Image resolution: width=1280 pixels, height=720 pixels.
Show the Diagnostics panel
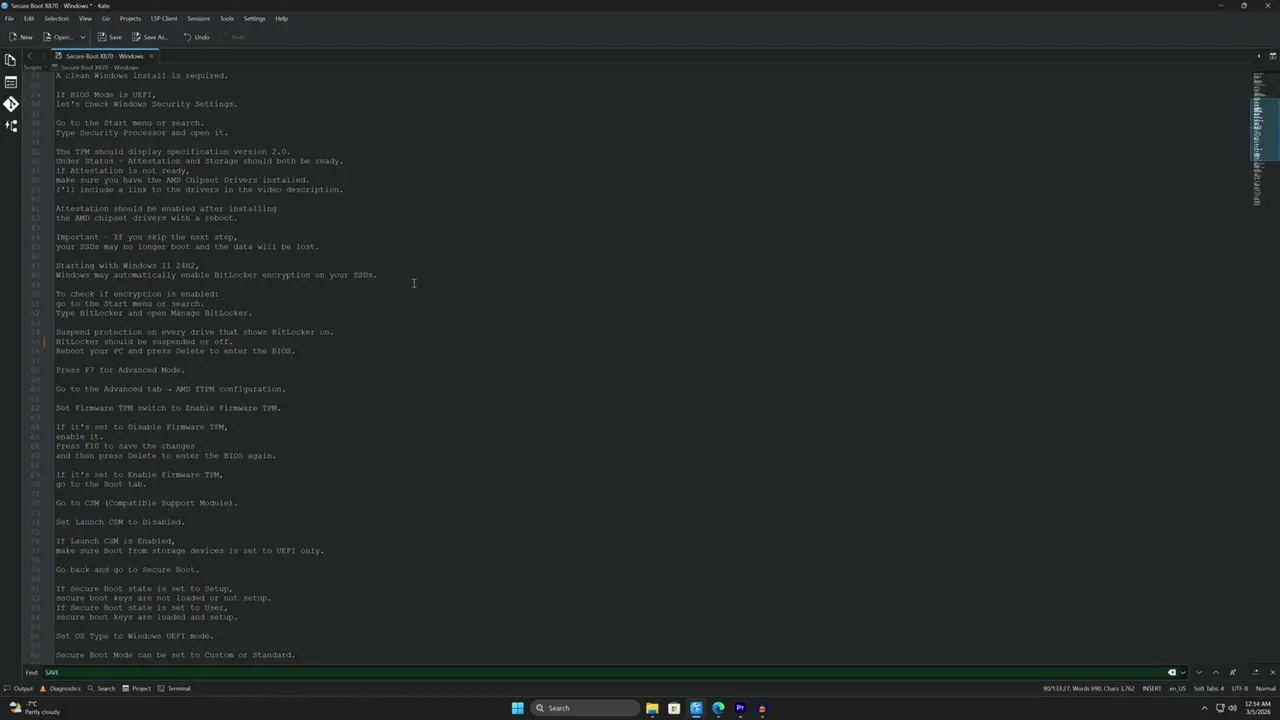point(60,688)
